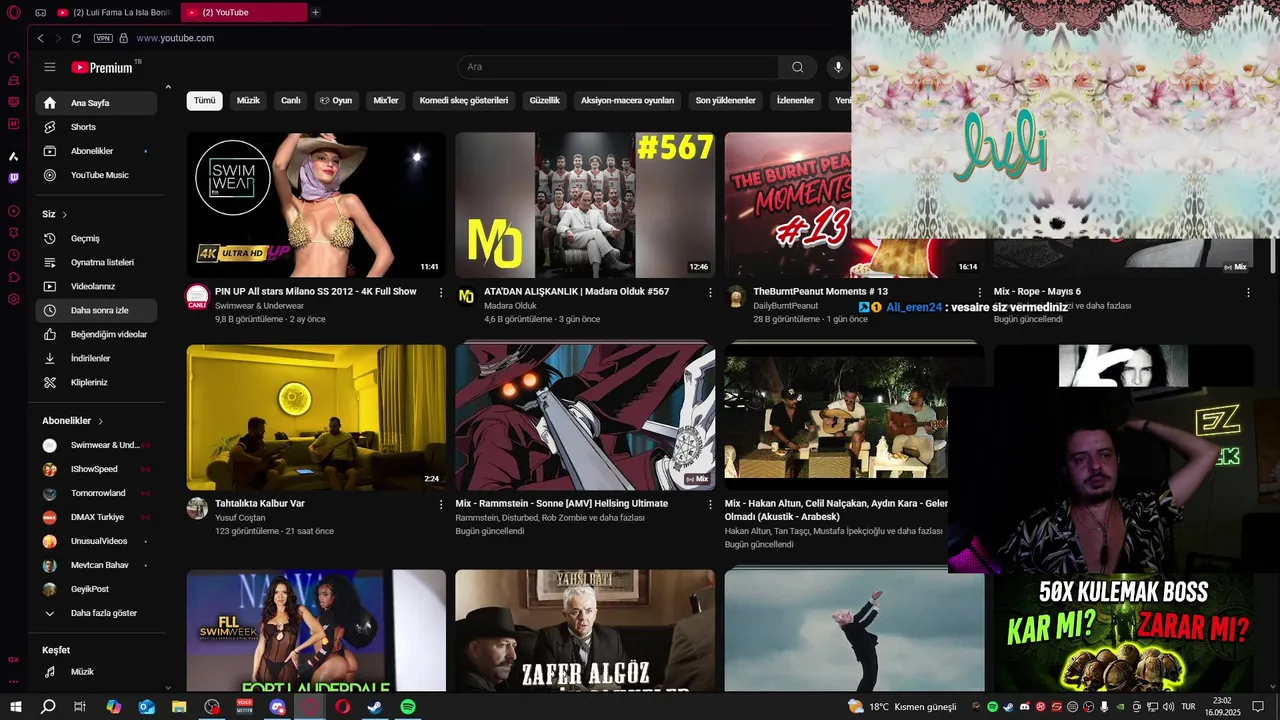1280x720 pixels.
Task: Open DMAX Turkiye channel subscription
Action: [96, 517]
